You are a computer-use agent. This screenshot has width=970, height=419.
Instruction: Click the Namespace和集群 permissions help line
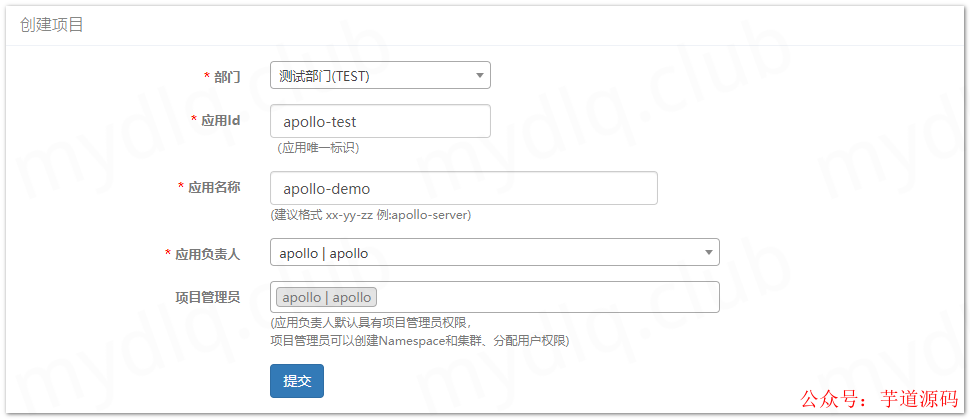(x=420, y=341)
